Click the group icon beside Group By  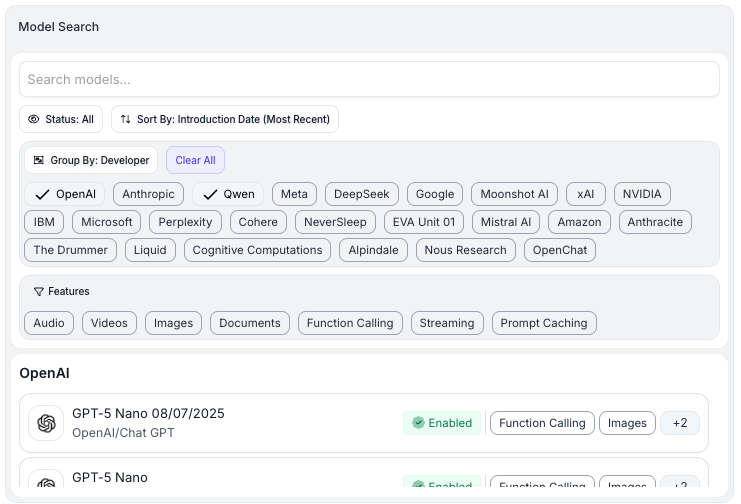[39, 160]
